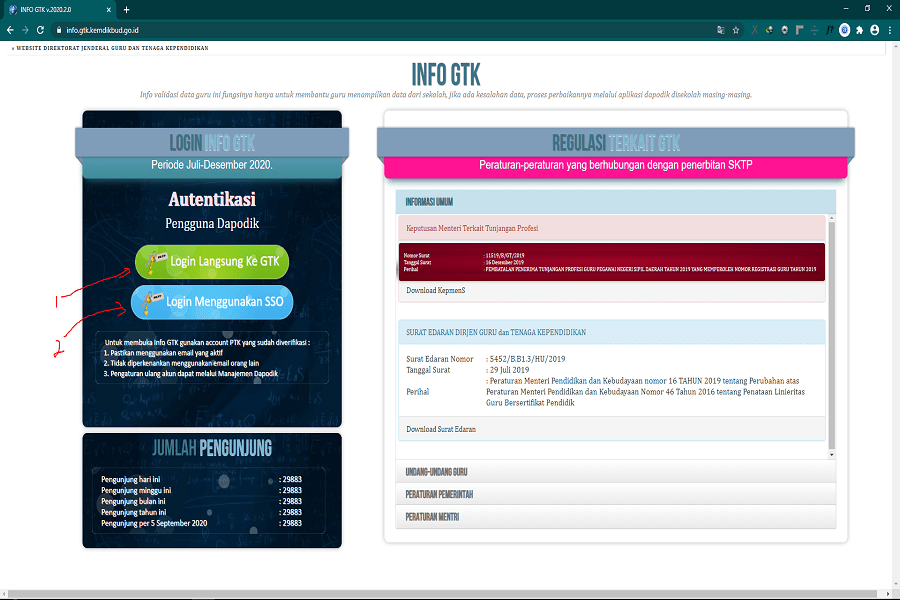Click the padlock site info icon
This screenshot has height=600, width=900.
point(59,30)
